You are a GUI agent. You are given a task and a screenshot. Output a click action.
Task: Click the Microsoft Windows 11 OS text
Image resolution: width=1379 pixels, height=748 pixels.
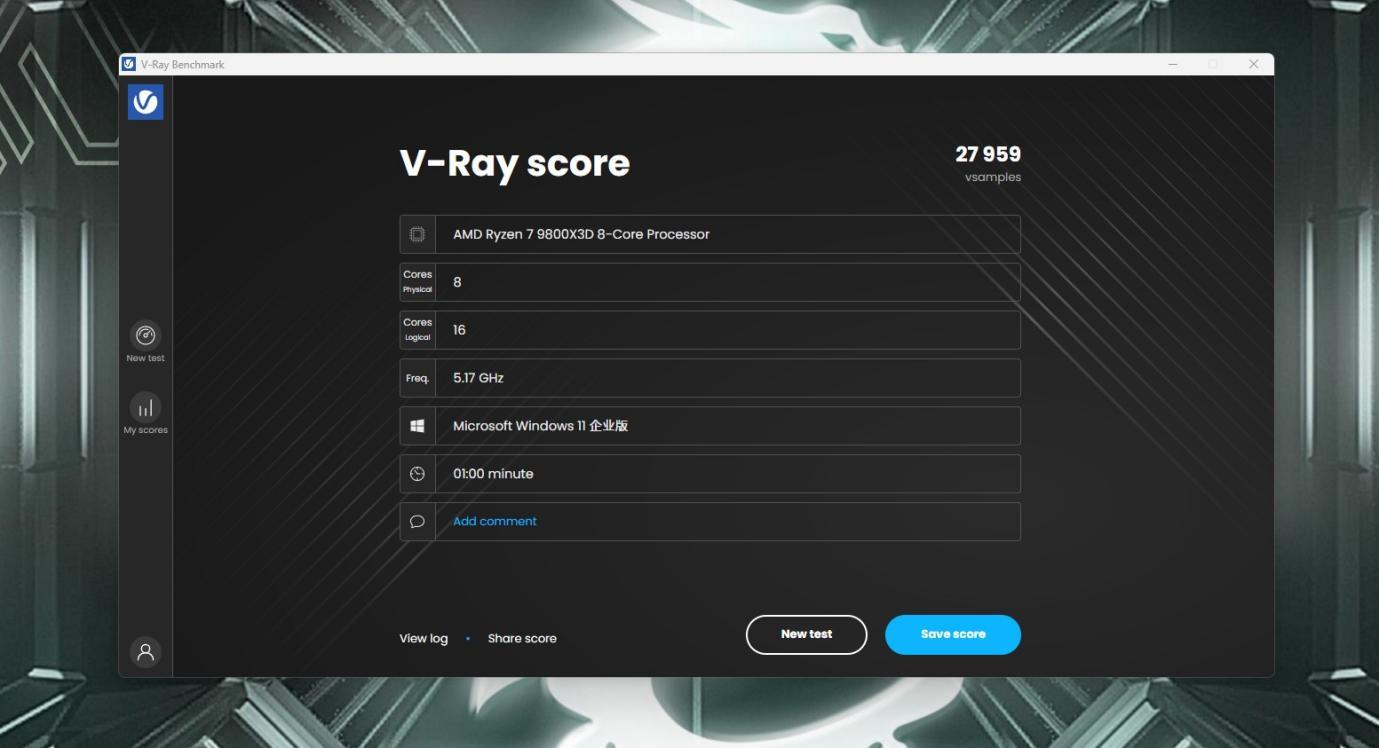click(540, 426)
